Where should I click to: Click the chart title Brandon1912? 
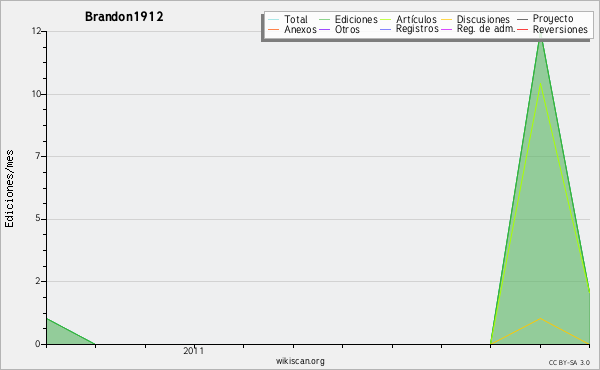pos(124,17)
